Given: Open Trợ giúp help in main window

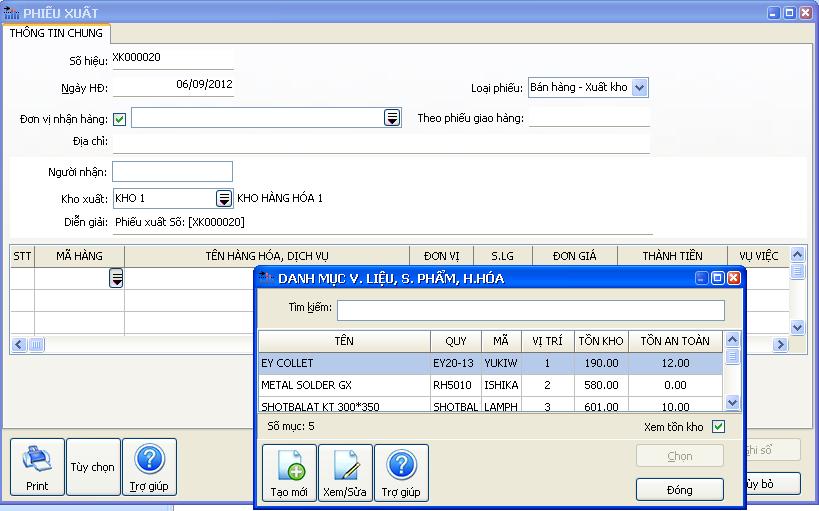Looking at the screenshot, I should [149, 467].
